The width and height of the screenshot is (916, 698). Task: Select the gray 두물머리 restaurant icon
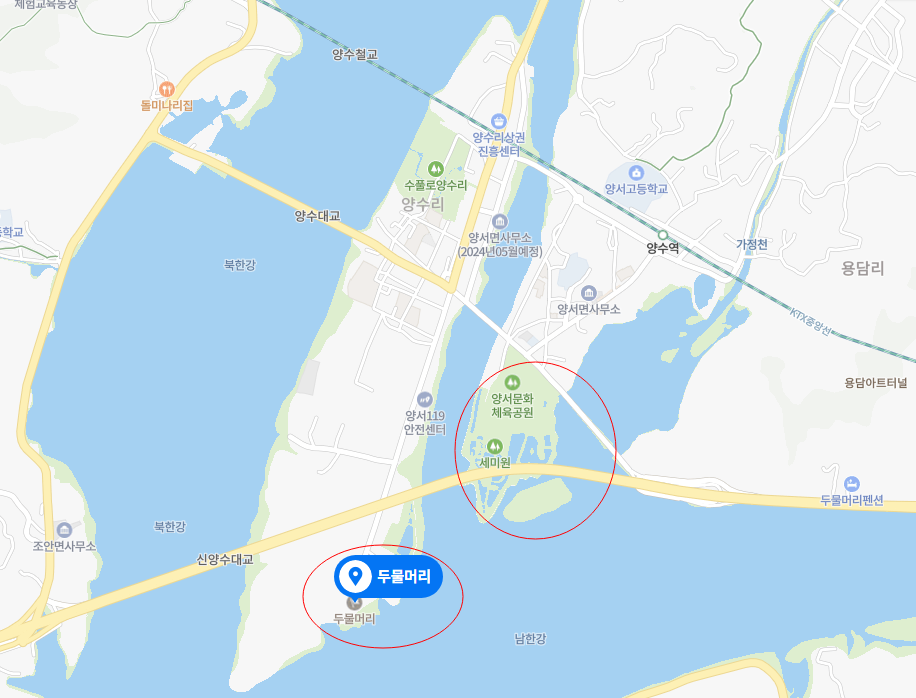pyautogui.click(x=354, y=602)
